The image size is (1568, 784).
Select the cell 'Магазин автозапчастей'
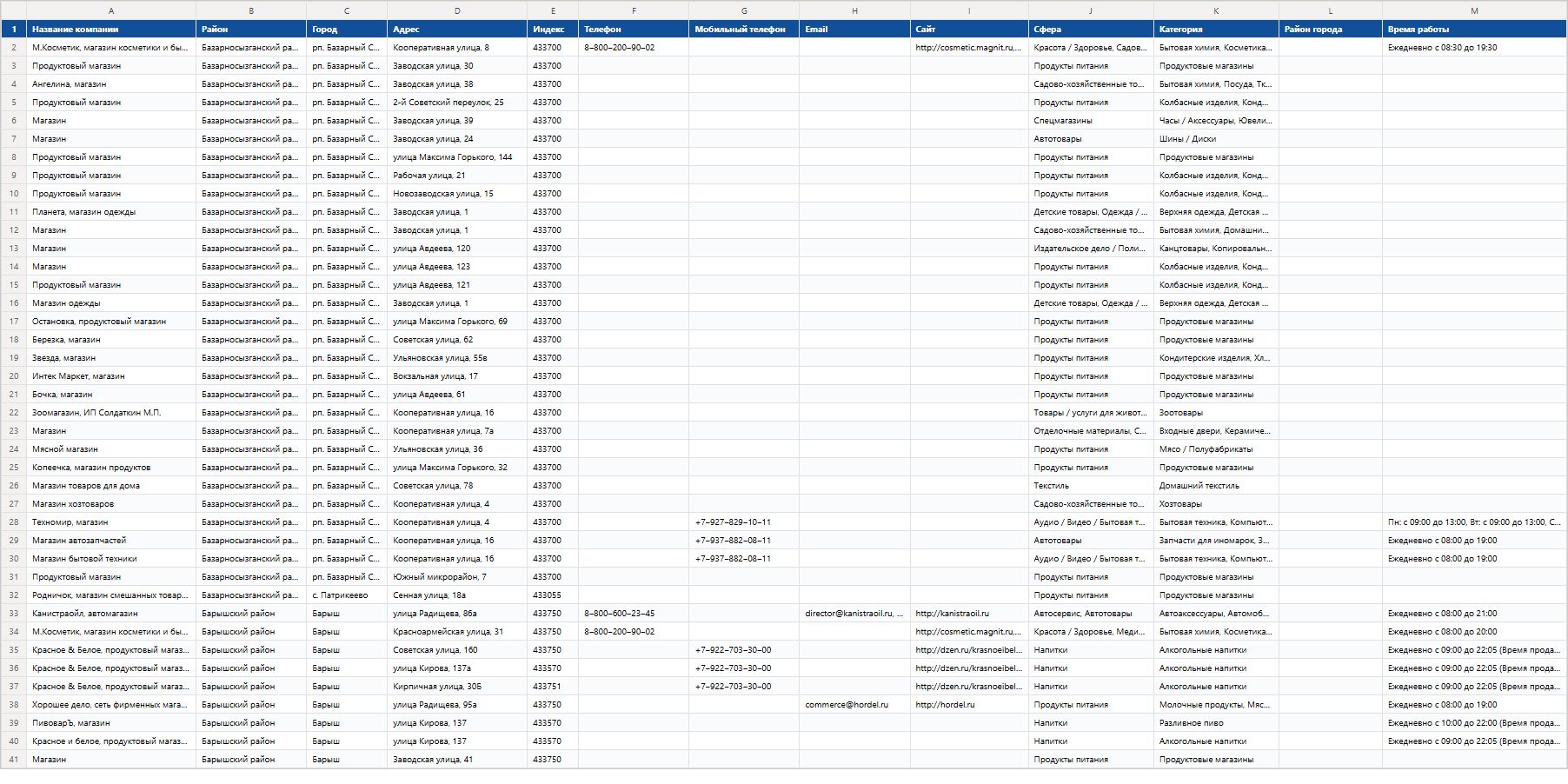[111, 541]
